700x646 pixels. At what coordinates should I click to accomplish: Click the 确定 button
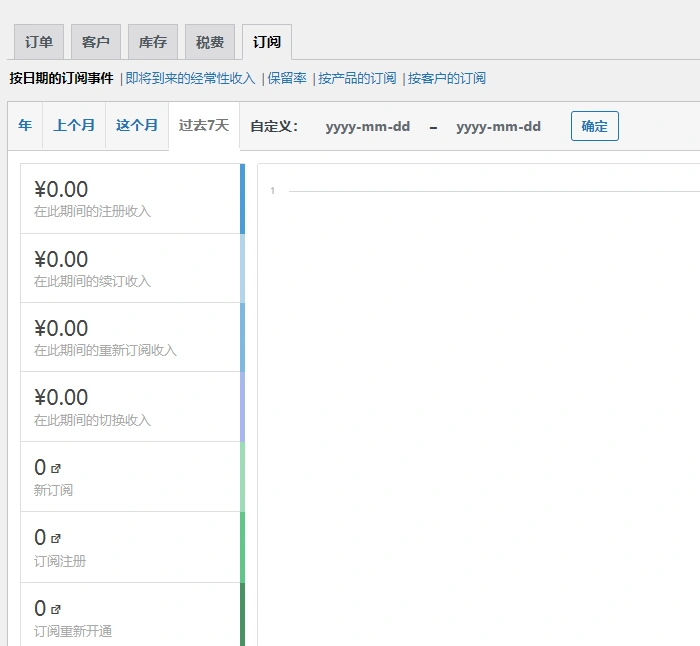point(595,126)
